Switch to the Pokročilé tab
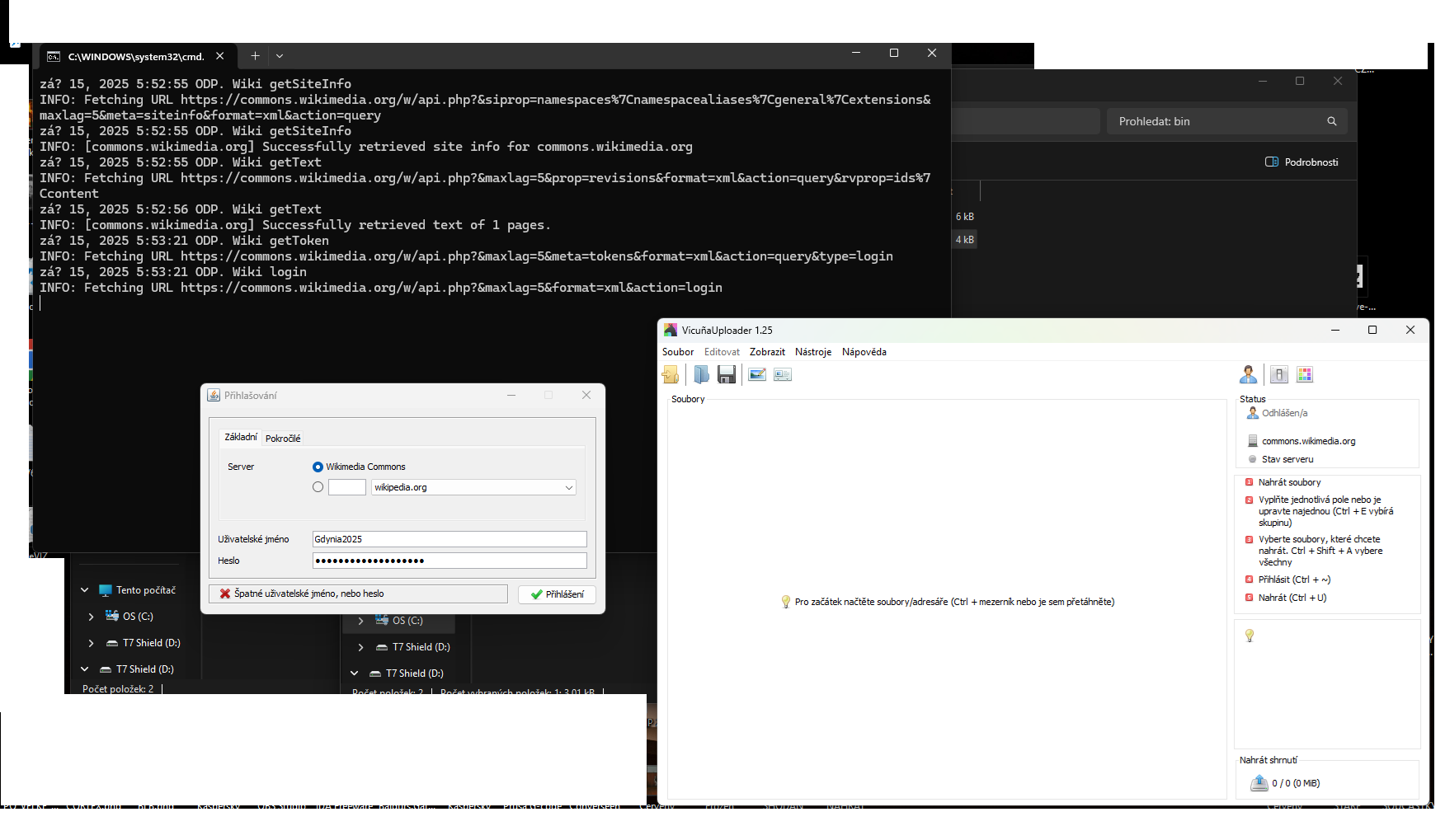Viewport: 1445px width, 840px height. pyautogui.click(x=283, y=439)
